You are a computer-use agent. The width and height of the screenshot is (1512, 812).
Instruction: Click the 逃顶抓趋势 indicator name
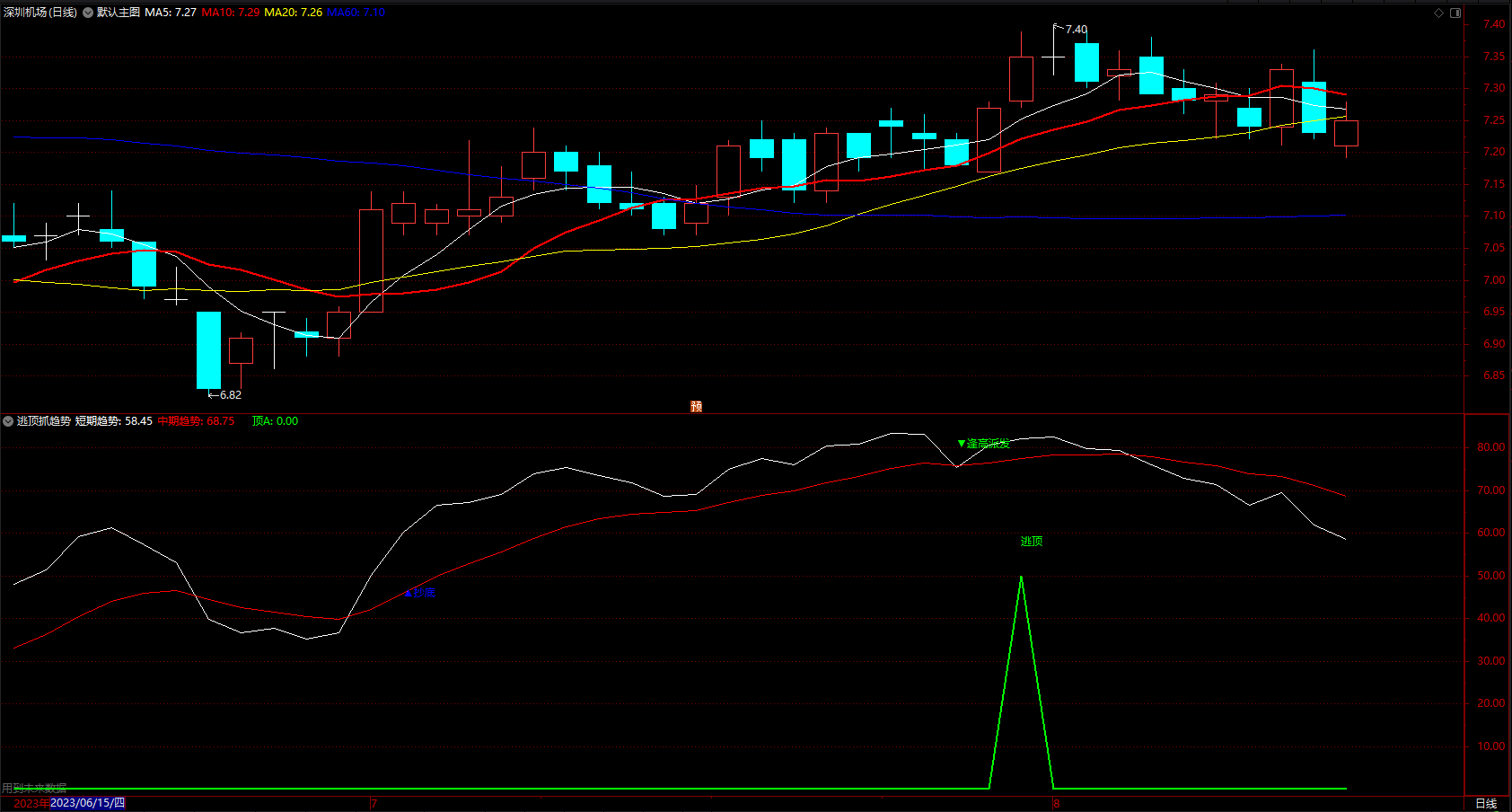[x=43, y=421]
